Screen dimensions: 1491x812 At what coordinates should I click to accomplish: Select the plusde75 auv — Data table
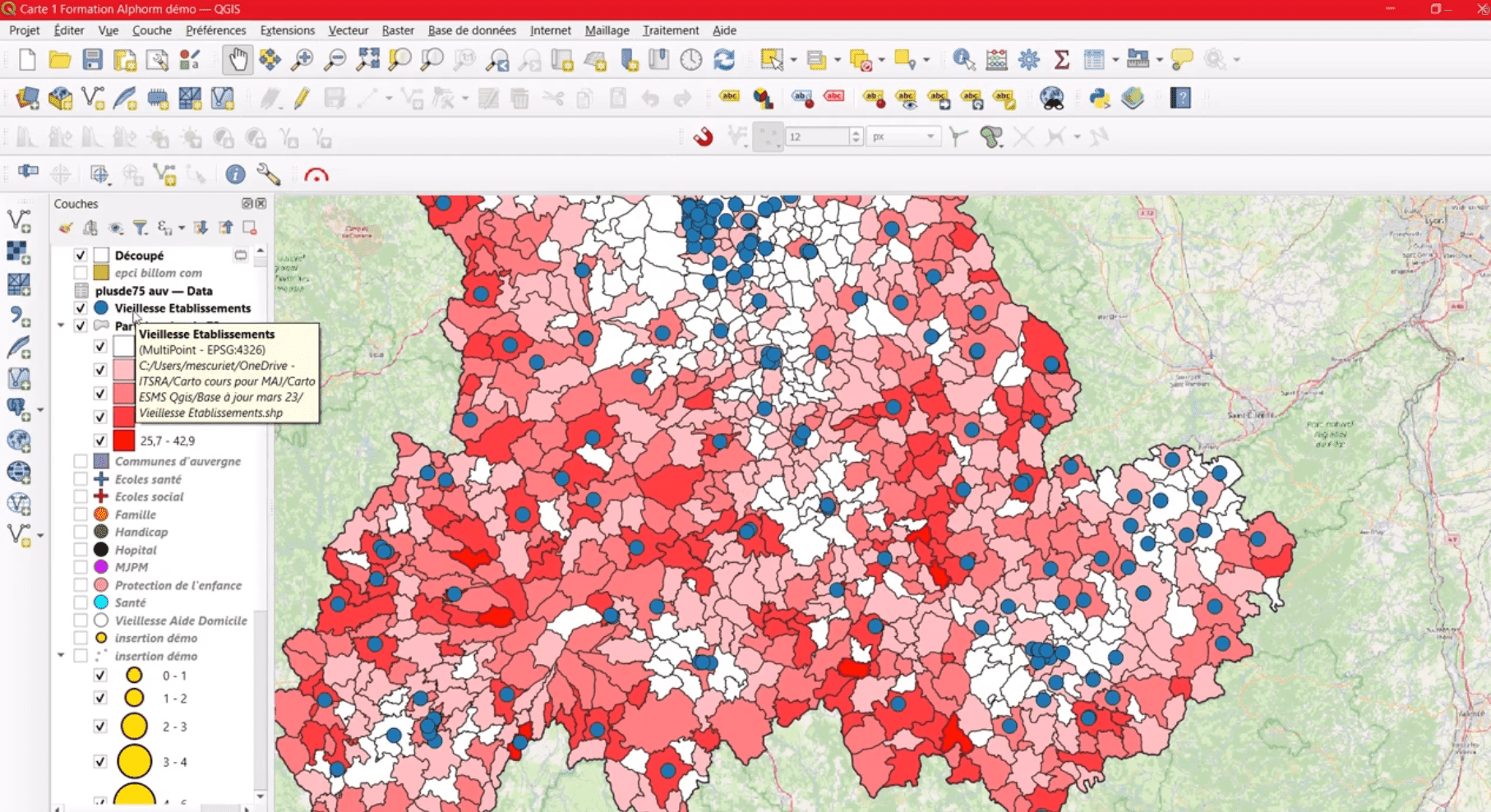(154, 291)
